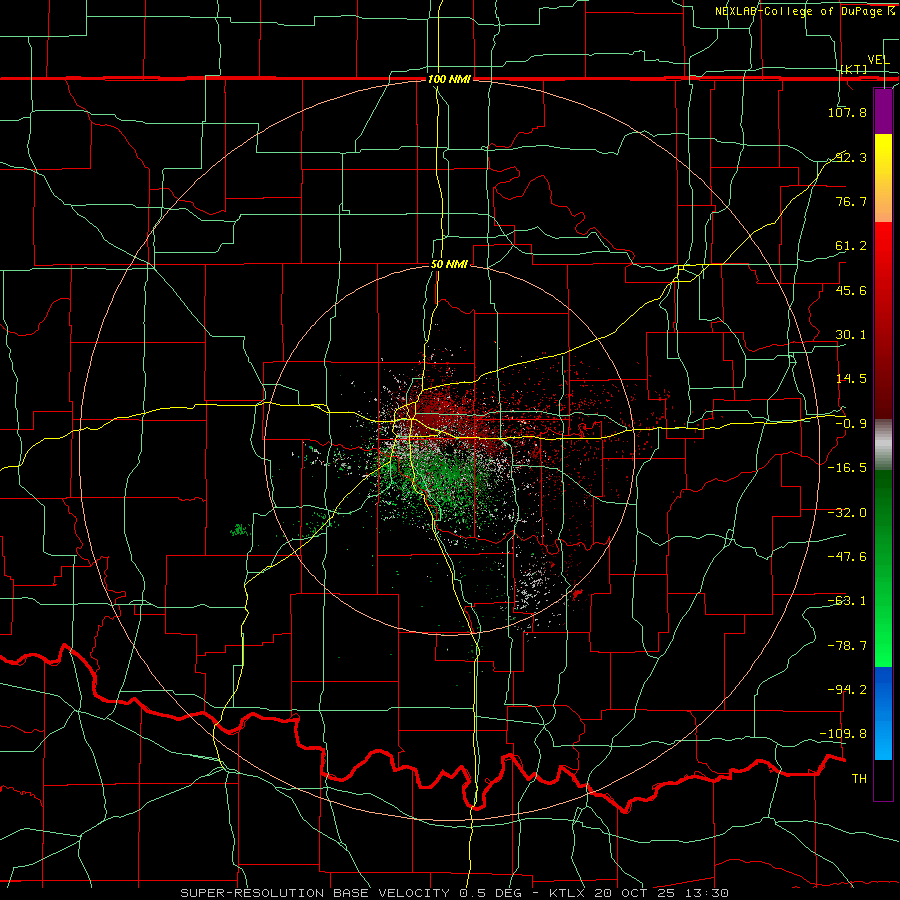Pick the blue segment of the velocity color bar
The image size is (900, 900).
[x=883, y=713]
